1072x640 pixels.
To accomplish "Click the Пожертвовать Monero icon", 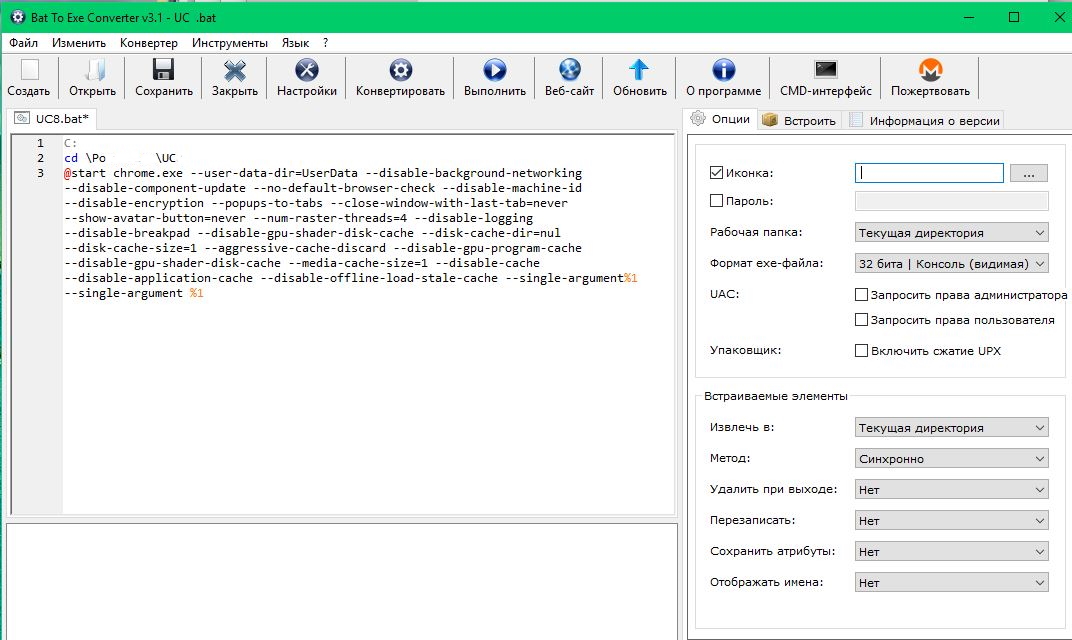I will tap(930, 70).
